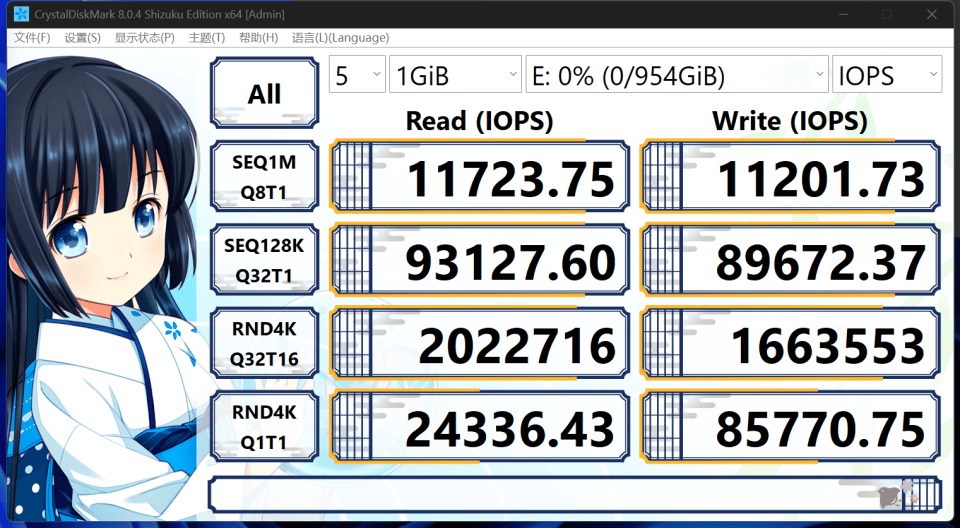The image size is (960, 528).
Task: Click the Write (IOPS) column header
Action: point(790,121)
